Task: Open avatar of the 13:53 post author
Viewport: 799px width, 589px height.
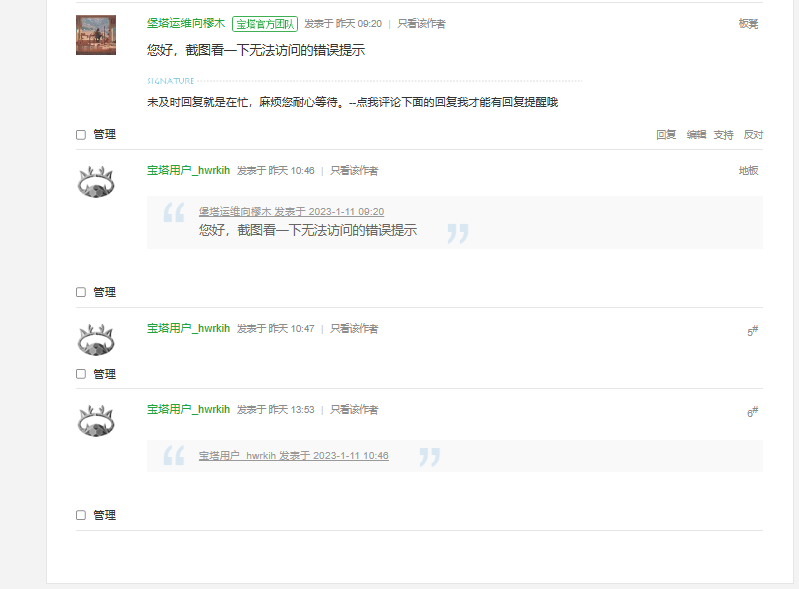Action: click(x=96, y=421)
